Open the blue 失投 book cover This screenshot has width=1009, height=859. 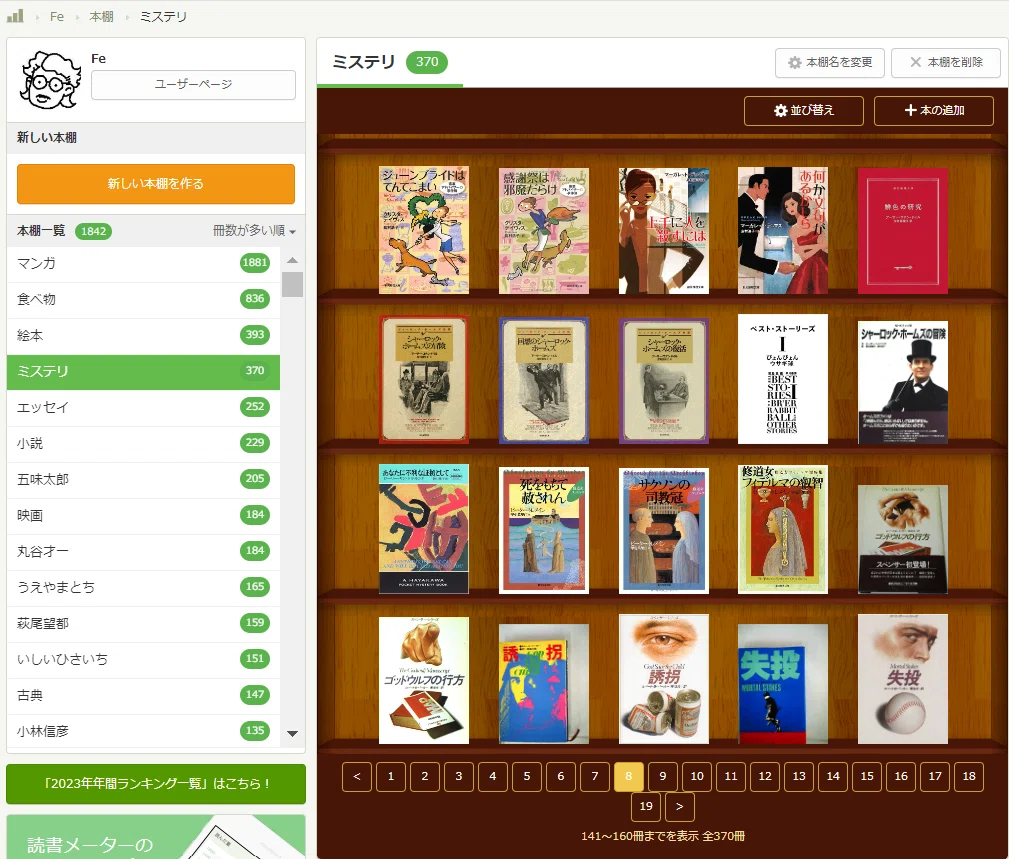(x=782, y=684)
